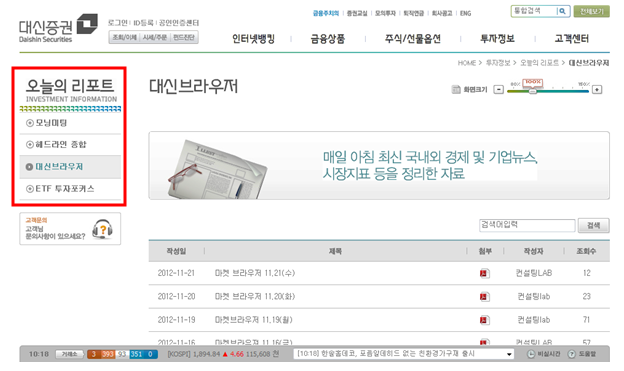The height and width of the screenshot is (371, 624).
Task: Click the date 2012-11-21 cell
Action: coord(176,273)
